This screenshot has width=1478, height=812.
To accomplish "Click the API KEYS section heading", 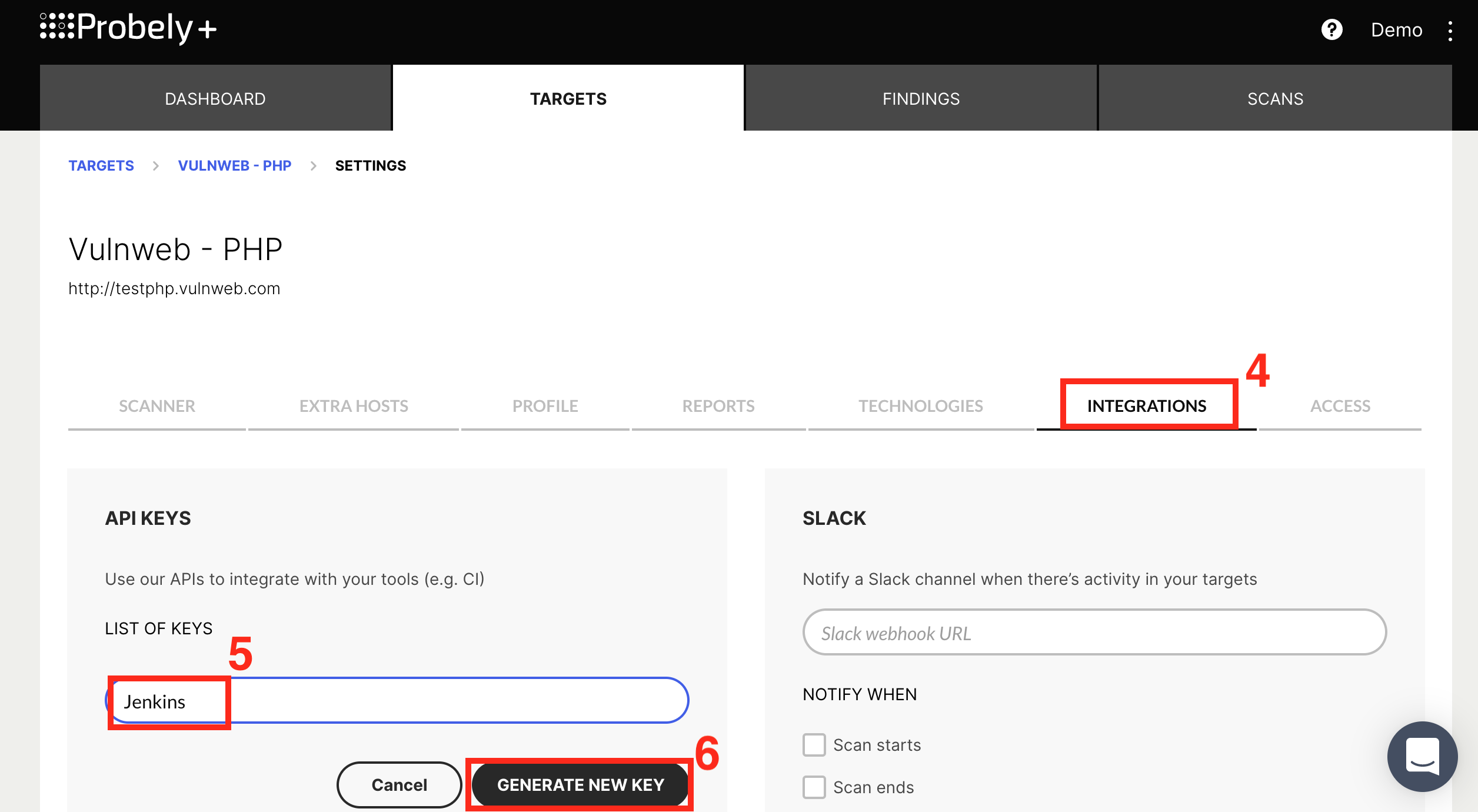I will tap(148, 518).
